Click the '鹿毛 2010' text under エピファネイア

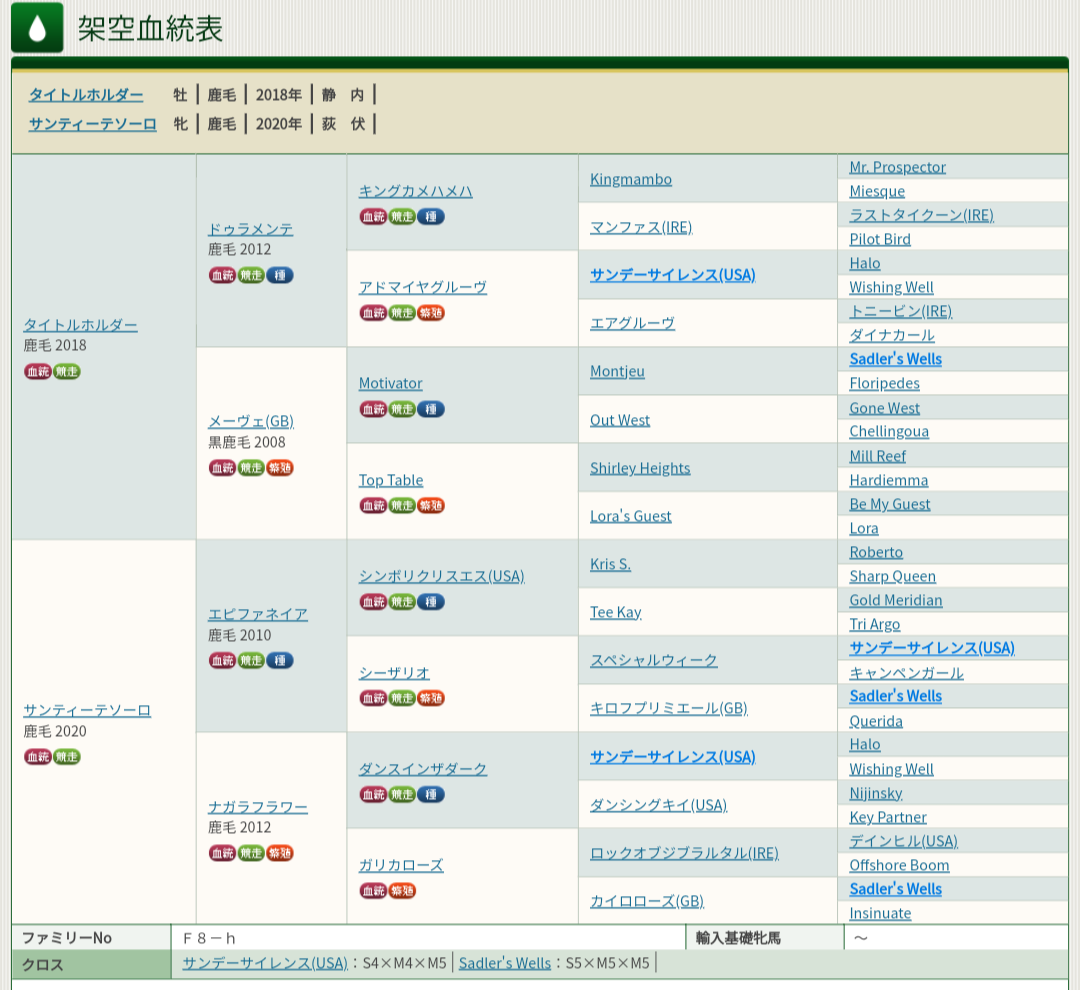point(240,635)
